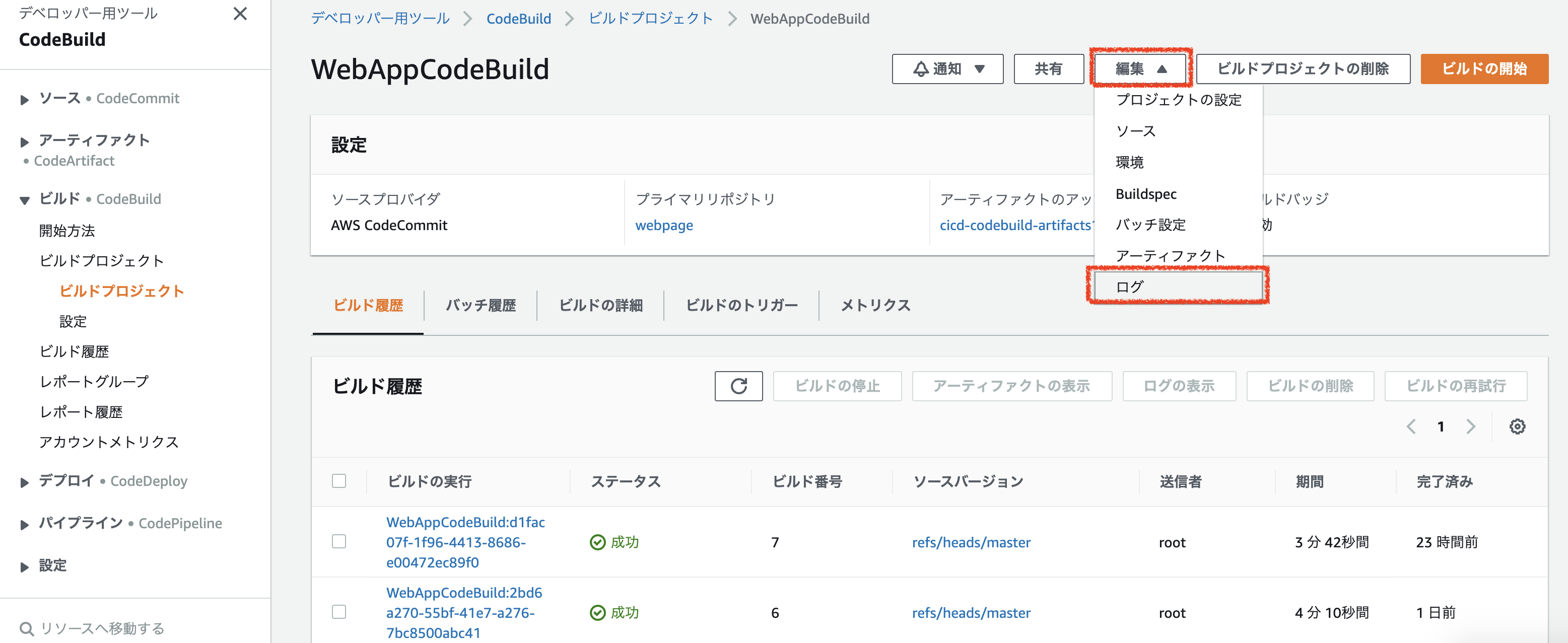Screen dimensions: 1568x643
Task: Go to previous page of builds
Action: [x=1411, y=426]
